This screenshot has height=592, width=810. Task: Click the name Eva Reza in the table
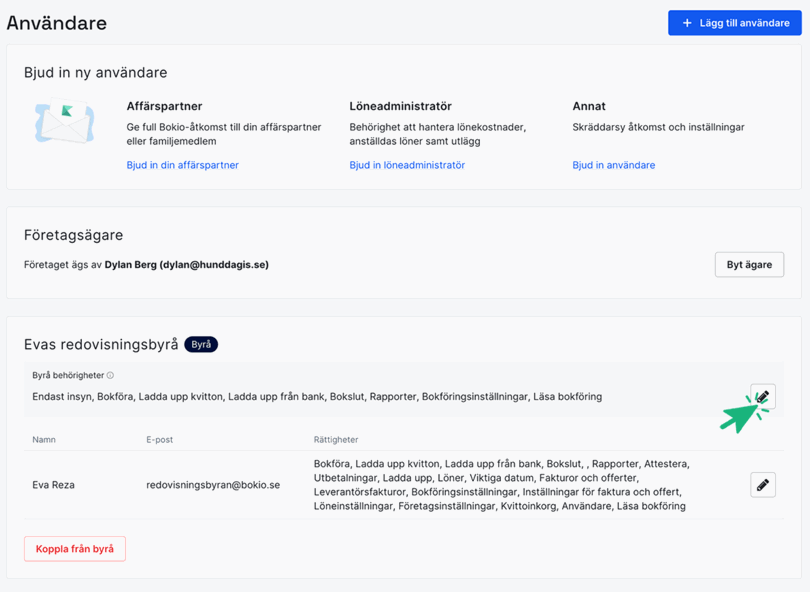tap(53, 485)
